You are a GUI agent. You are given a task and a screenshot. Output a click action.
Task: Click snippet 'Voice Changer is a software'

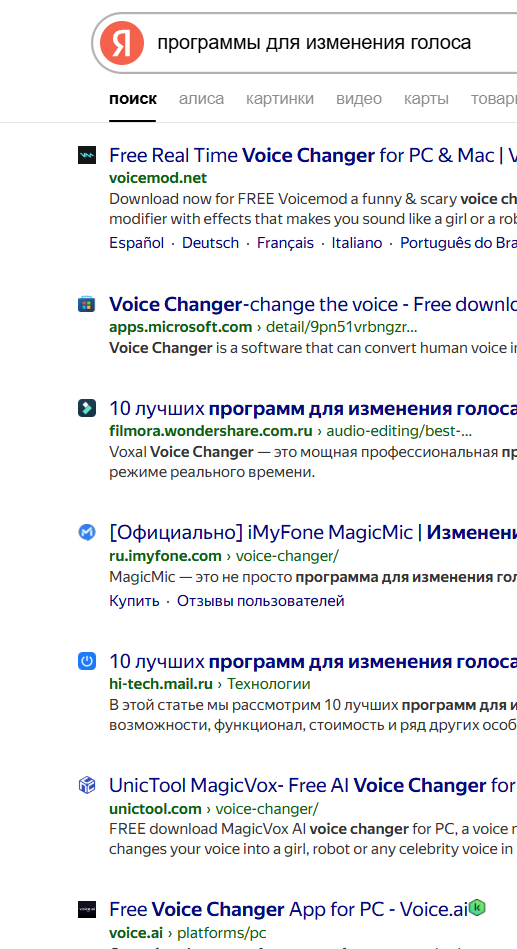click(313, 348)
